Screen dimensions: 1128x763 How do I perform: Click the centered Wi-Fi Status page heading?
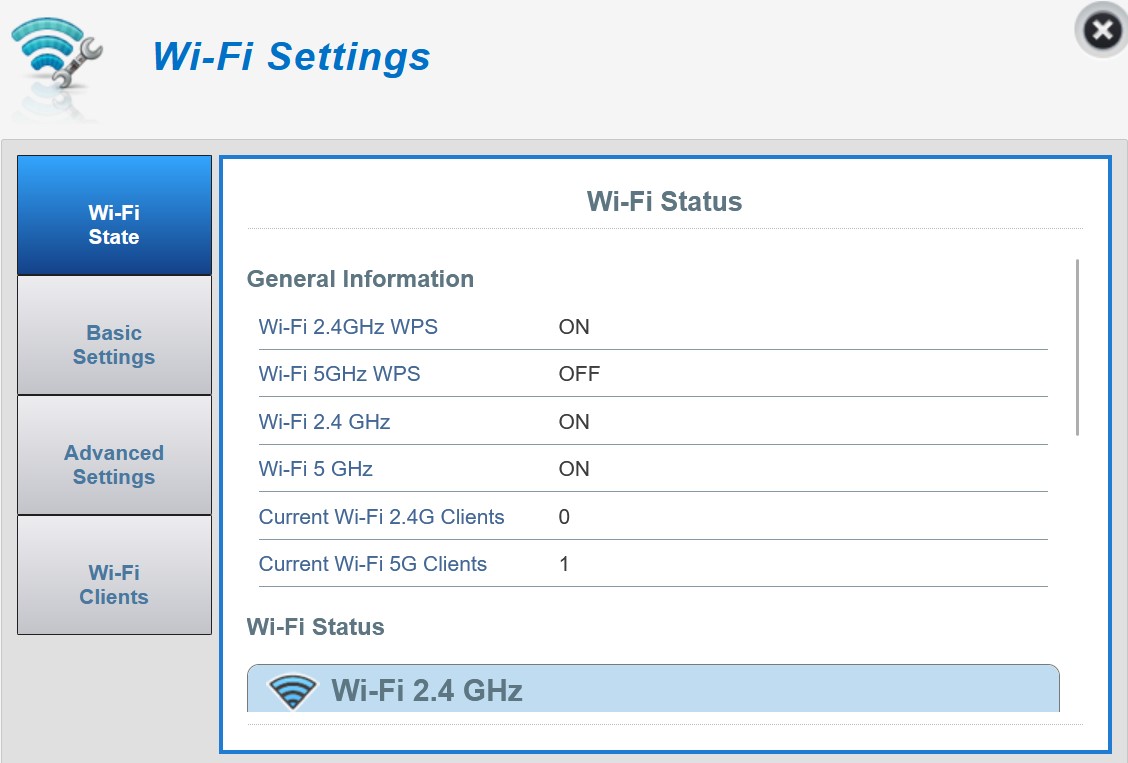(664, 202)
